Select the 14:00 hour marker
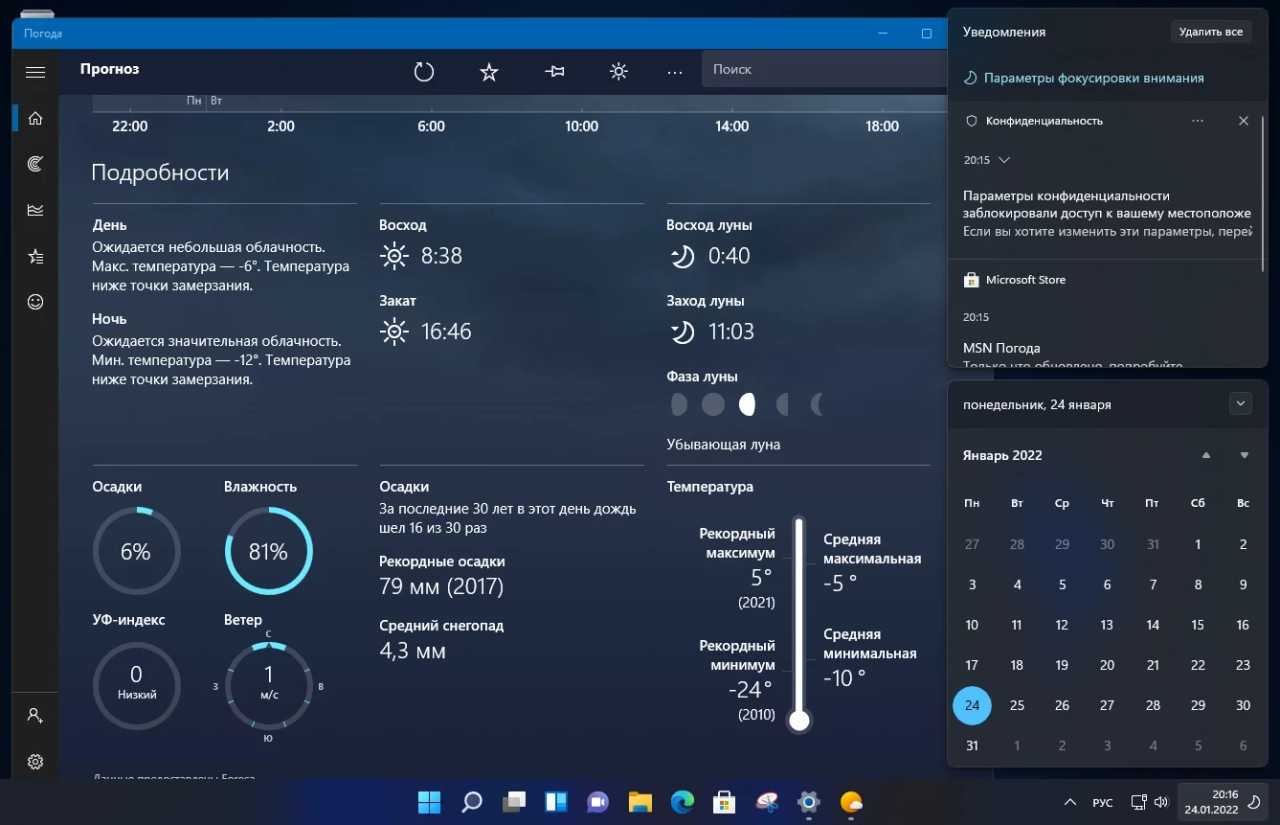The width and height of the screenshot is (1280, 825). (732, 126)
